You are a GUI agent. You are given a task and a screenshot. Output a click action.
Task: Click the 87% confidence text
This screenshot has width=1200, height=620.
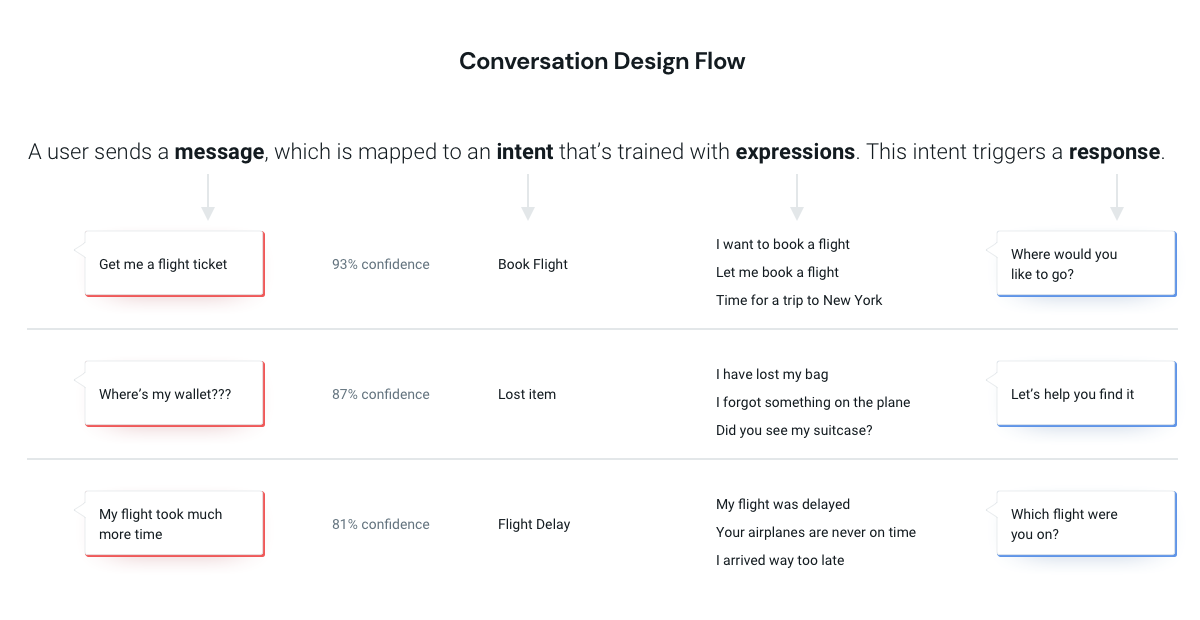pyautogui.click(x=381, y=394)
